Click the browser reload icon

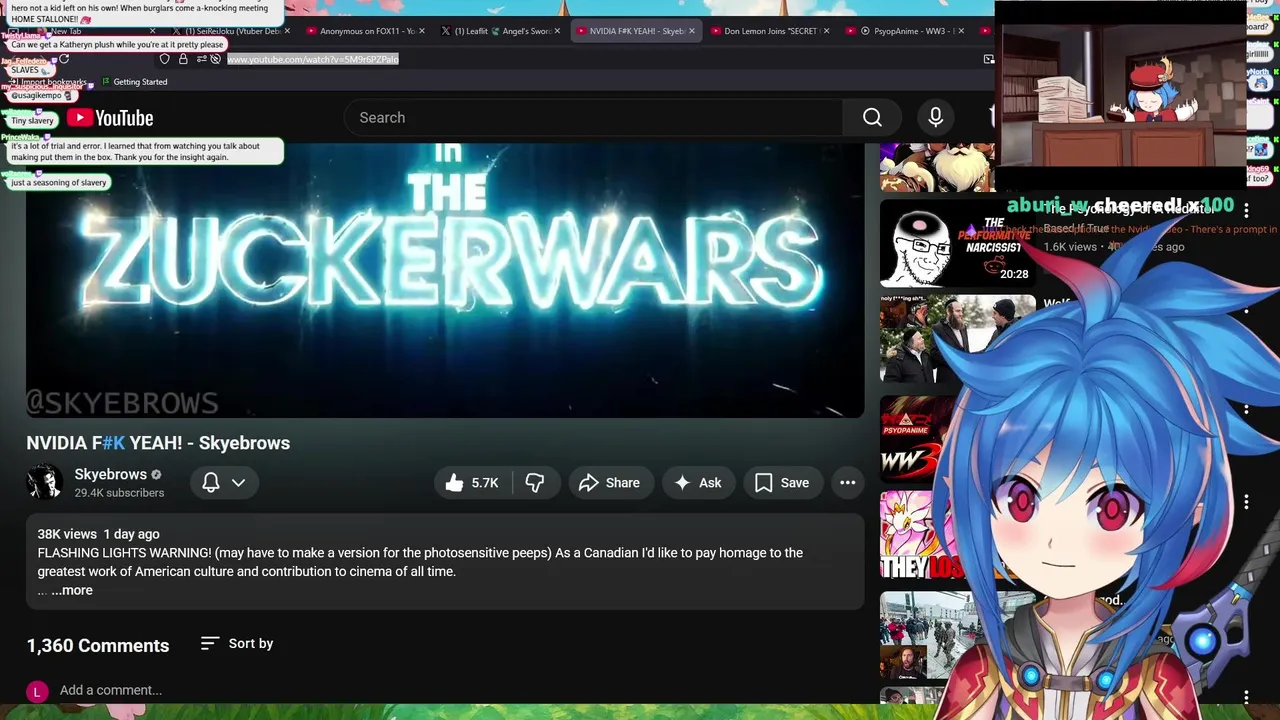click(x=64, y=59)
